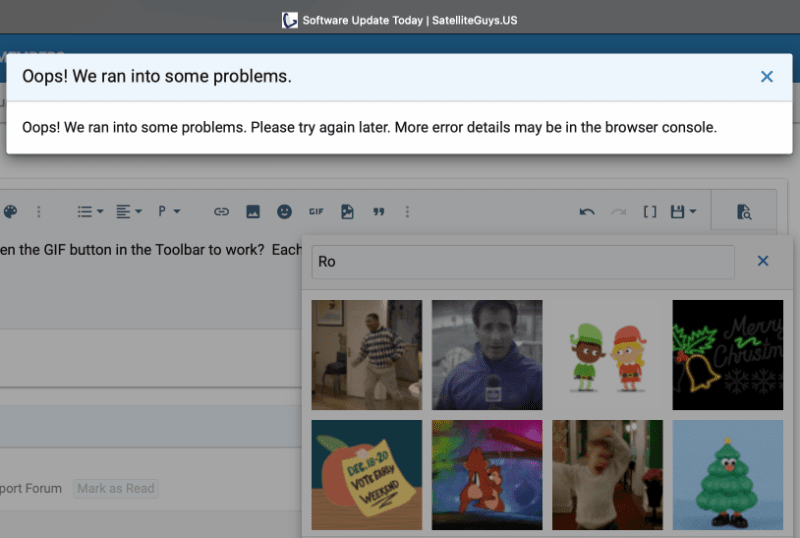
Task: Open the paragraph format dropdown
Action: (x=168, y=212)
